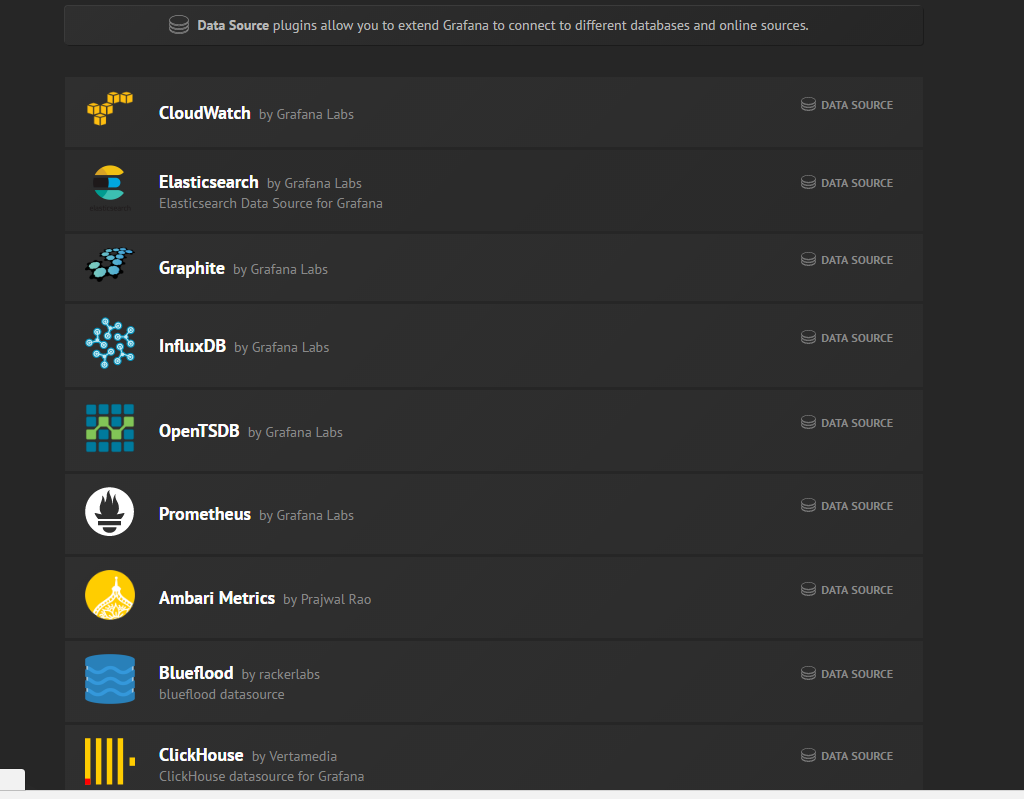Click the database icon in CloudWatch row
Screen dimensions: 1024x799
(808, 105)
